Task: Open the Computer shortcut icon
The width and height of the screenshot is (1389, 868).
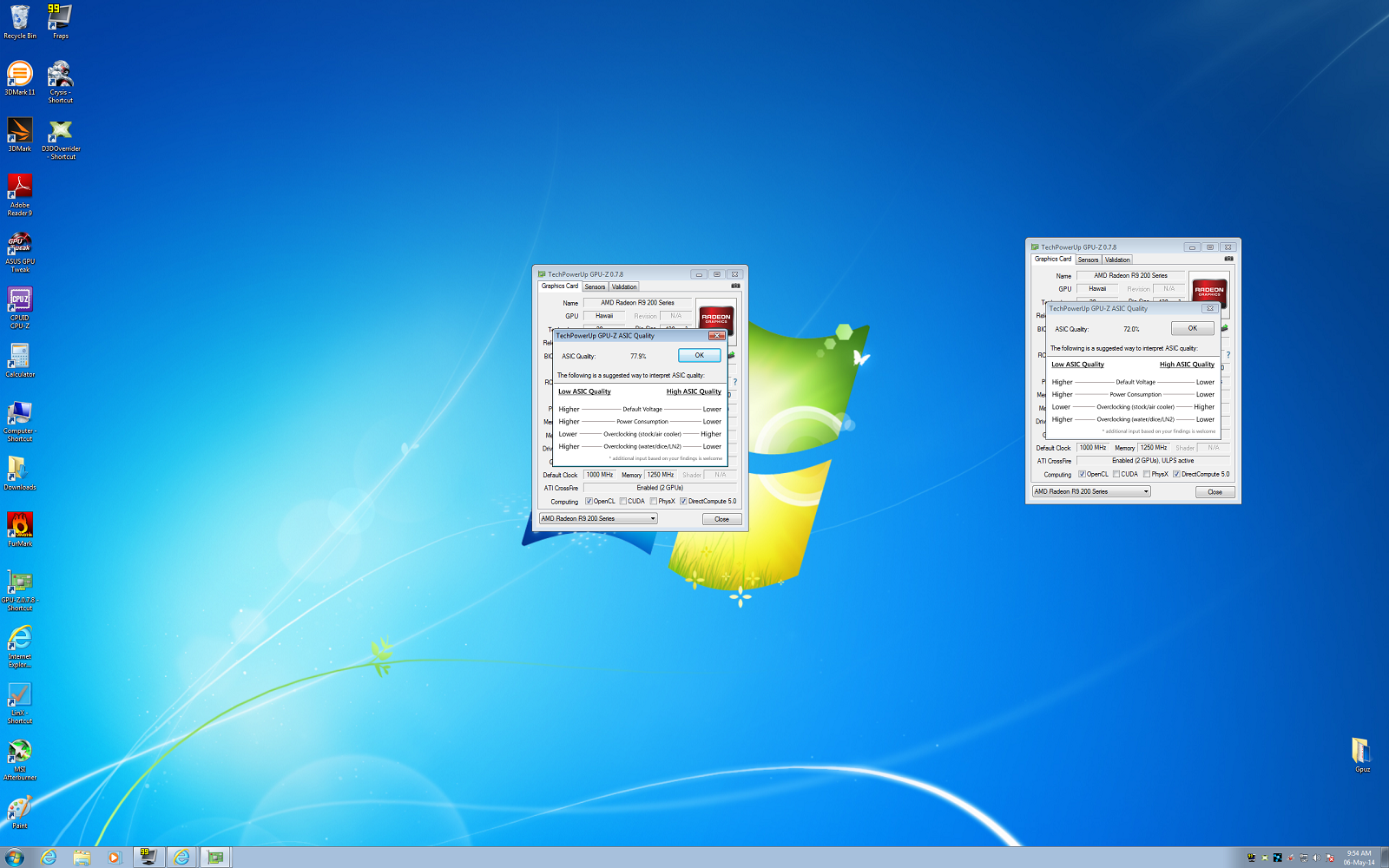Action: click(19, 421)
